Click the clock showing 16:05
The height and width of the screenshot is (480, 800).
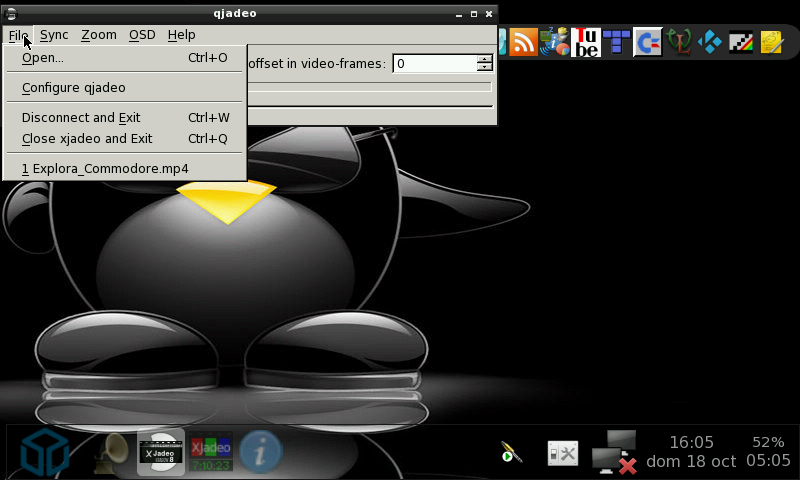pos(691,442)
